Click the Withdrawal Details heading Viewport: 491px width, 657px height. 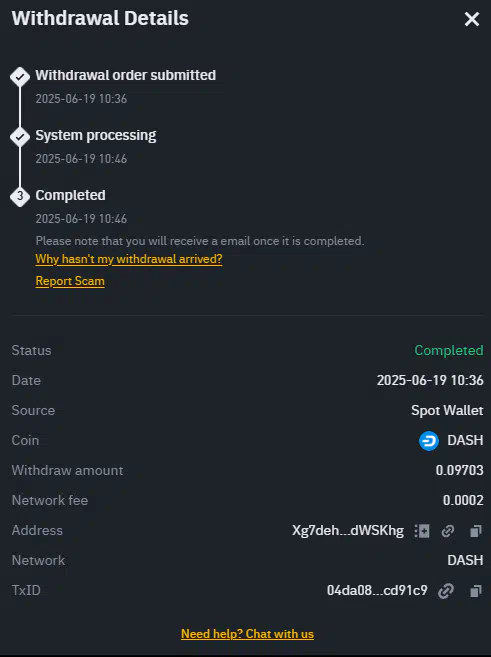[100, 18]
